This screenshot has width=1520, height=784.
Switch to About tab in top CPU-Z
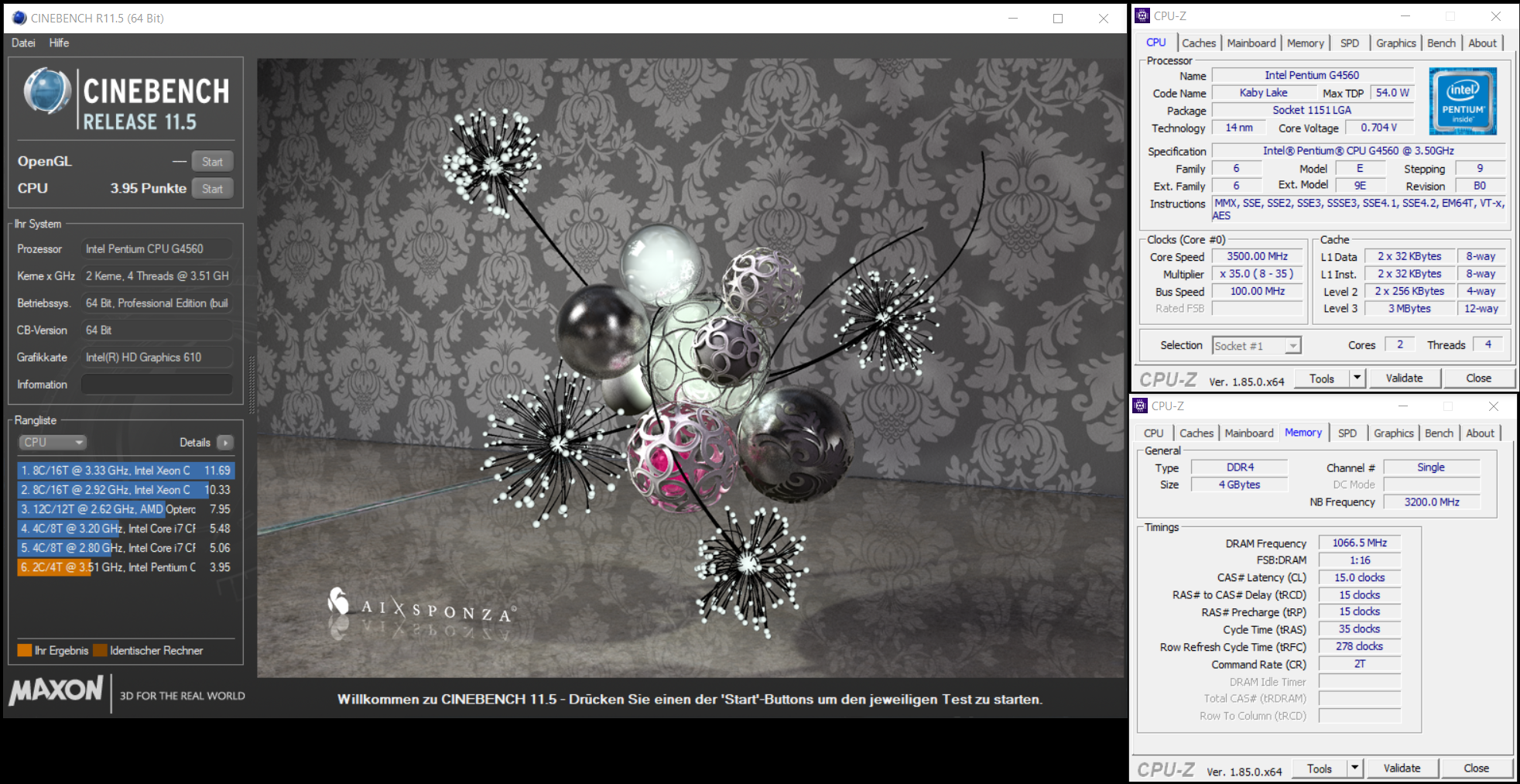coord(1483,43)
